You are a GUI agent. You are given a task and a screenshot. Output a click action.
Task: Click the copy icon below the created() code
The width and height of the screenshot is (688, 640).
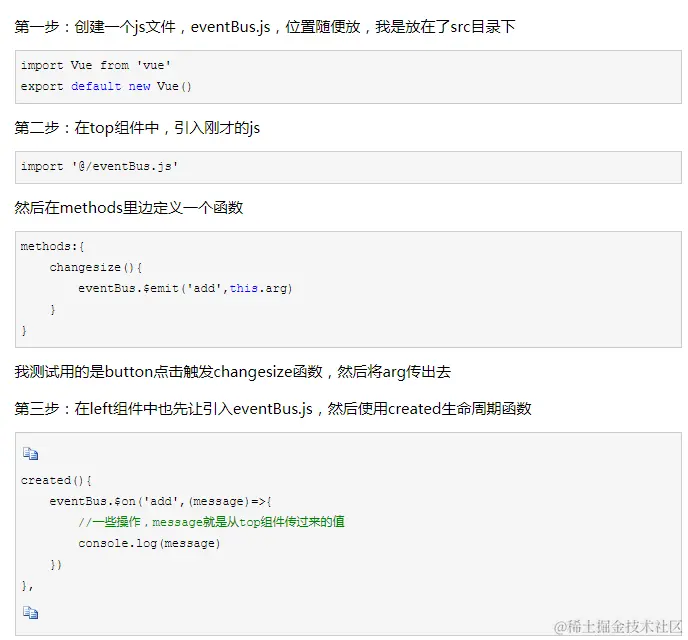coord(30,612)
